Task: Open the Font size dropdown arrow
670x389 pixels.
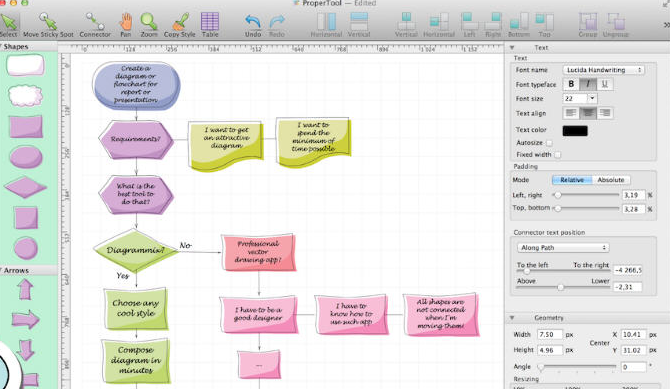Action: coord(592,98)
